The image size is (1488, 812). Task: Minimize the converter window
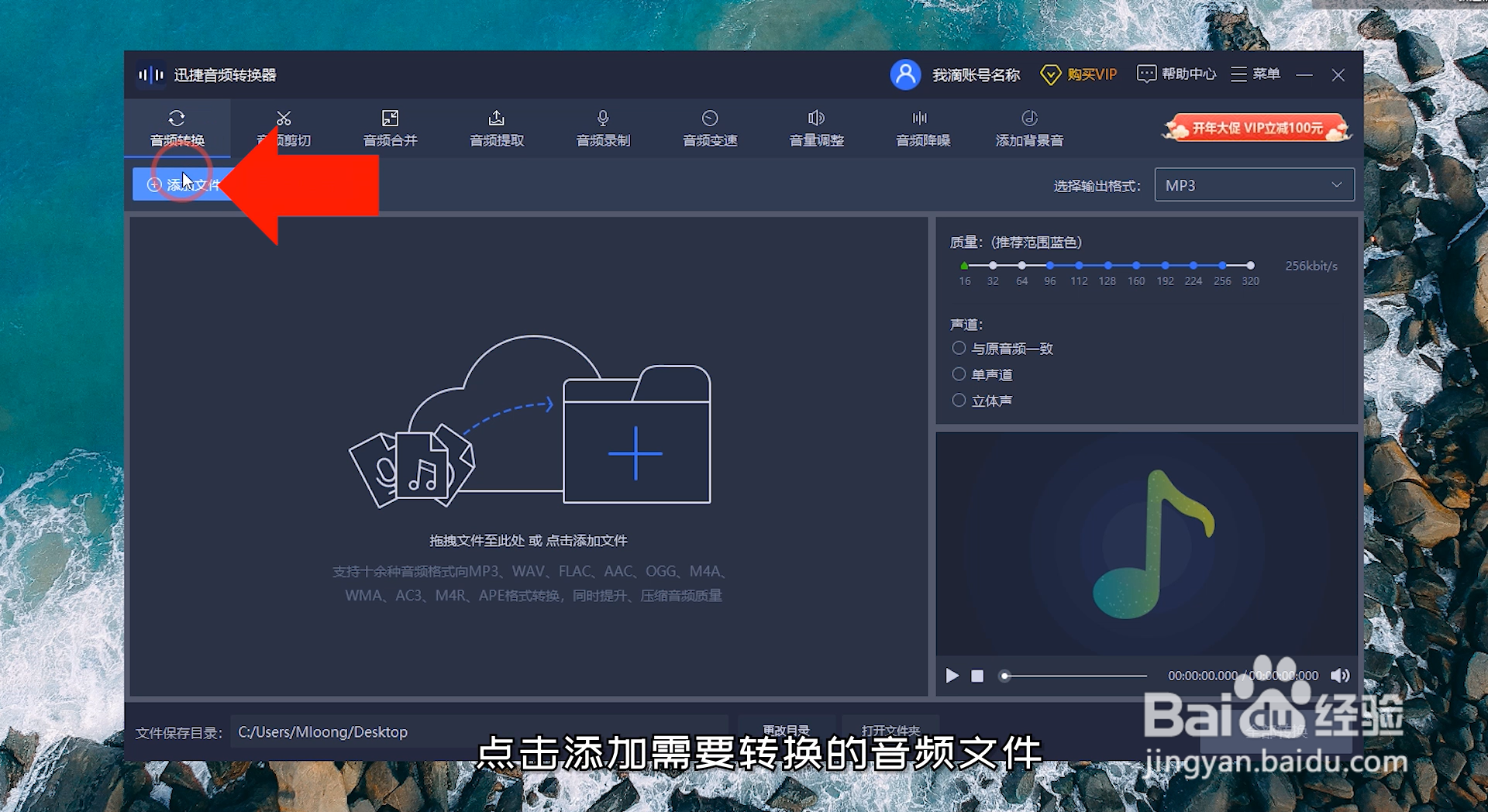coord(1304,75)
